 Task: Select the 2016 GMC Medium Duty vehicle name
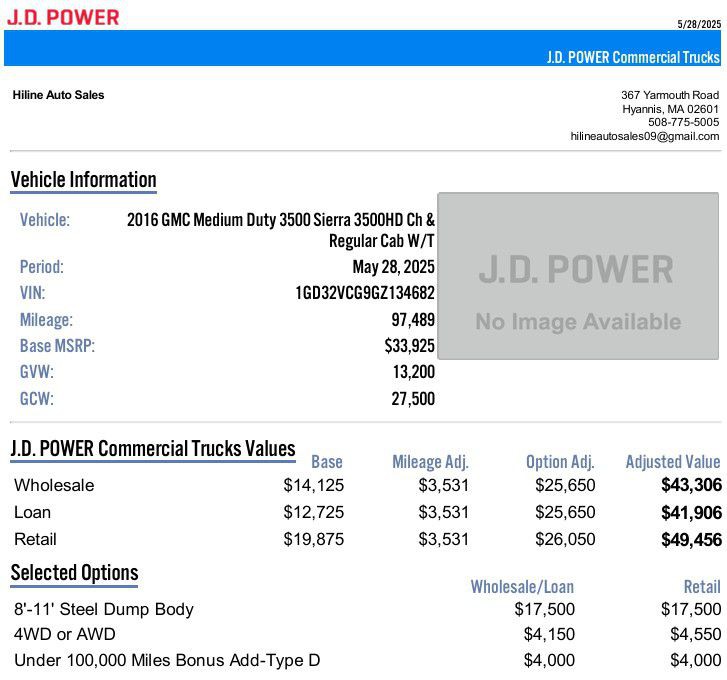pos(281,220)
